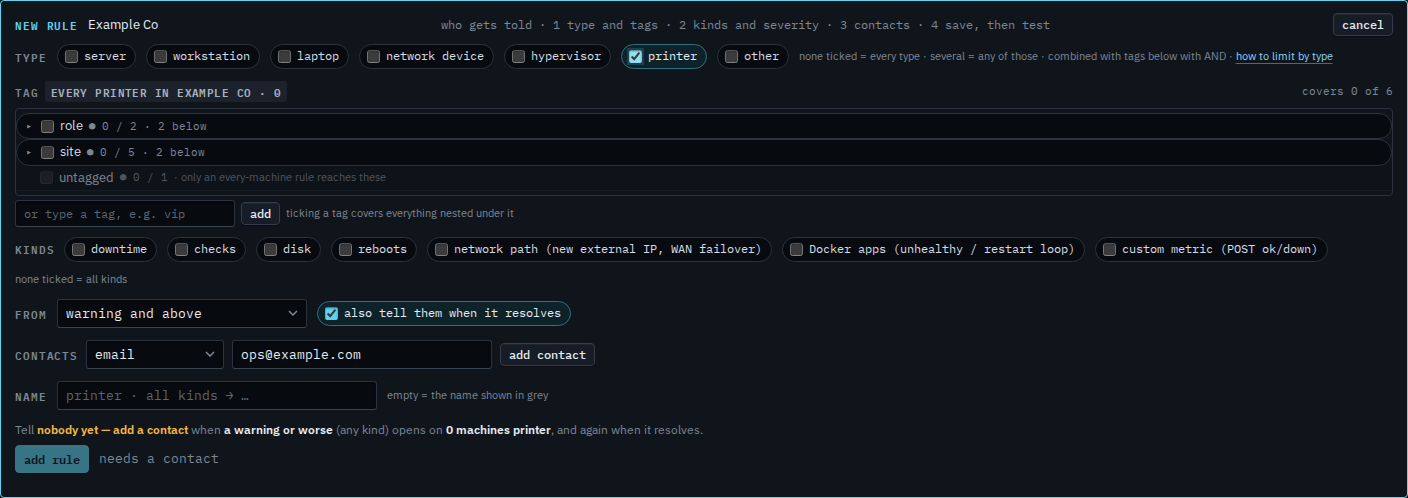Click the ops@example.com contact field
The width and height of the screenshot is (1408, 498).
[x=362, y=355]
